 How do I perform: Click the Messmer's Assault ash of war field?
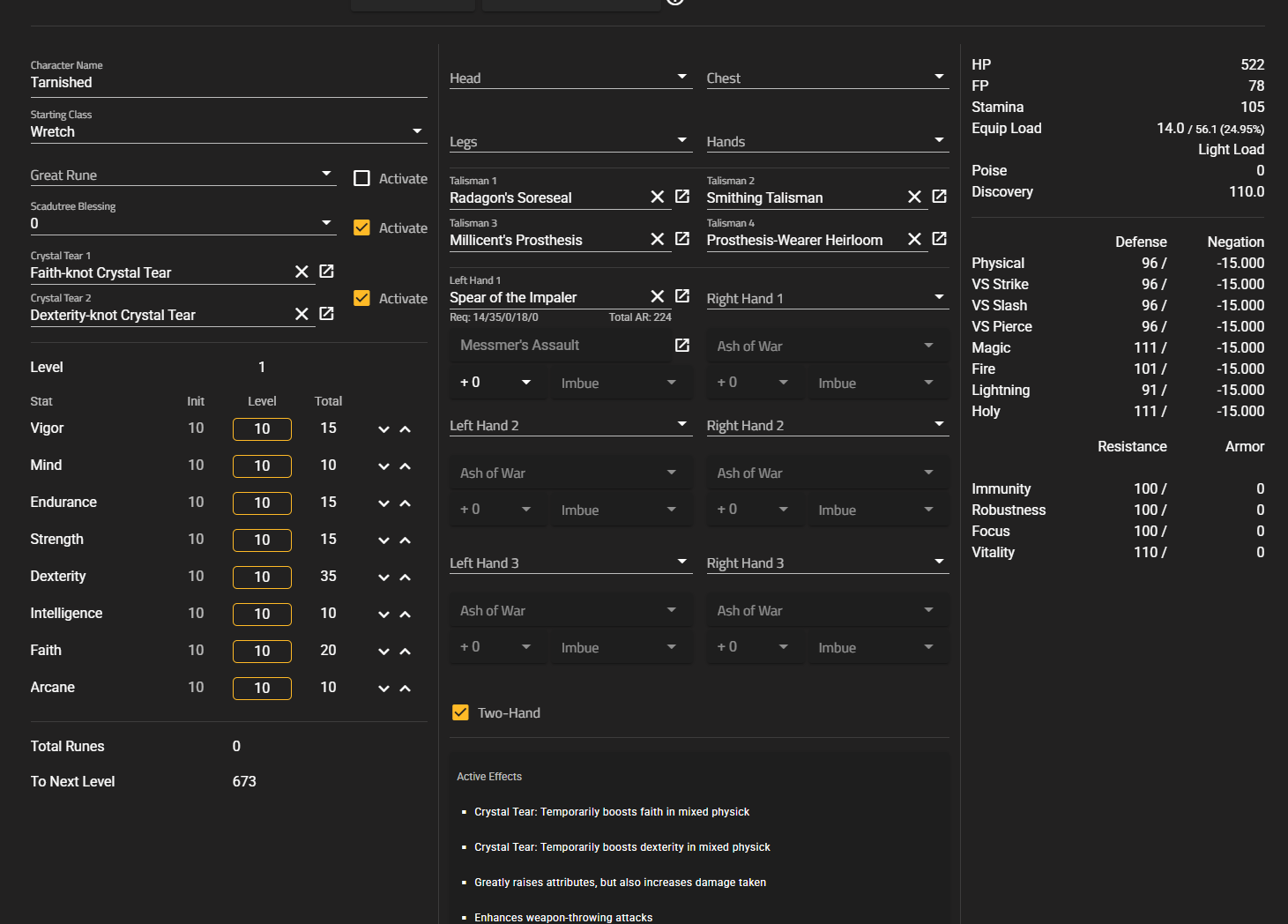tap(561, 346)
